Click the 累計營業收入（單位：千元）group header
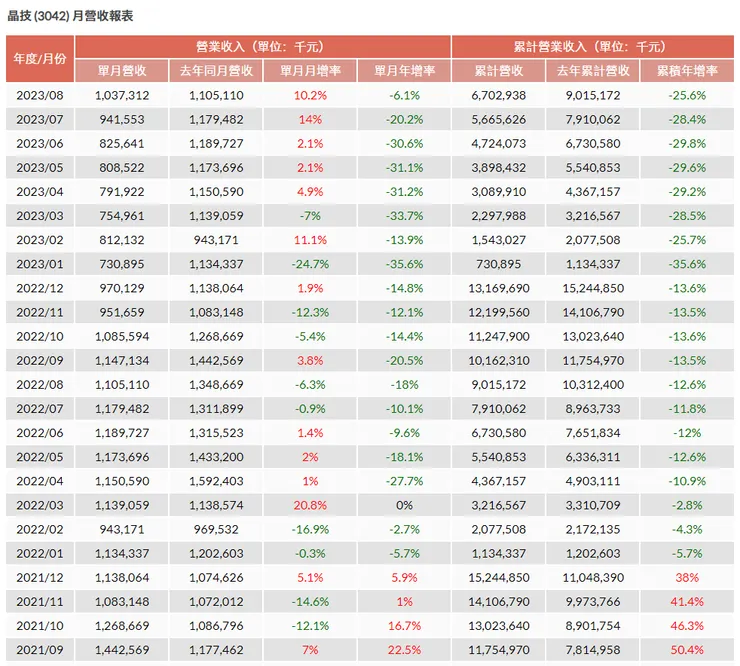Screen dimensions: 740x666 pos(592,47)
